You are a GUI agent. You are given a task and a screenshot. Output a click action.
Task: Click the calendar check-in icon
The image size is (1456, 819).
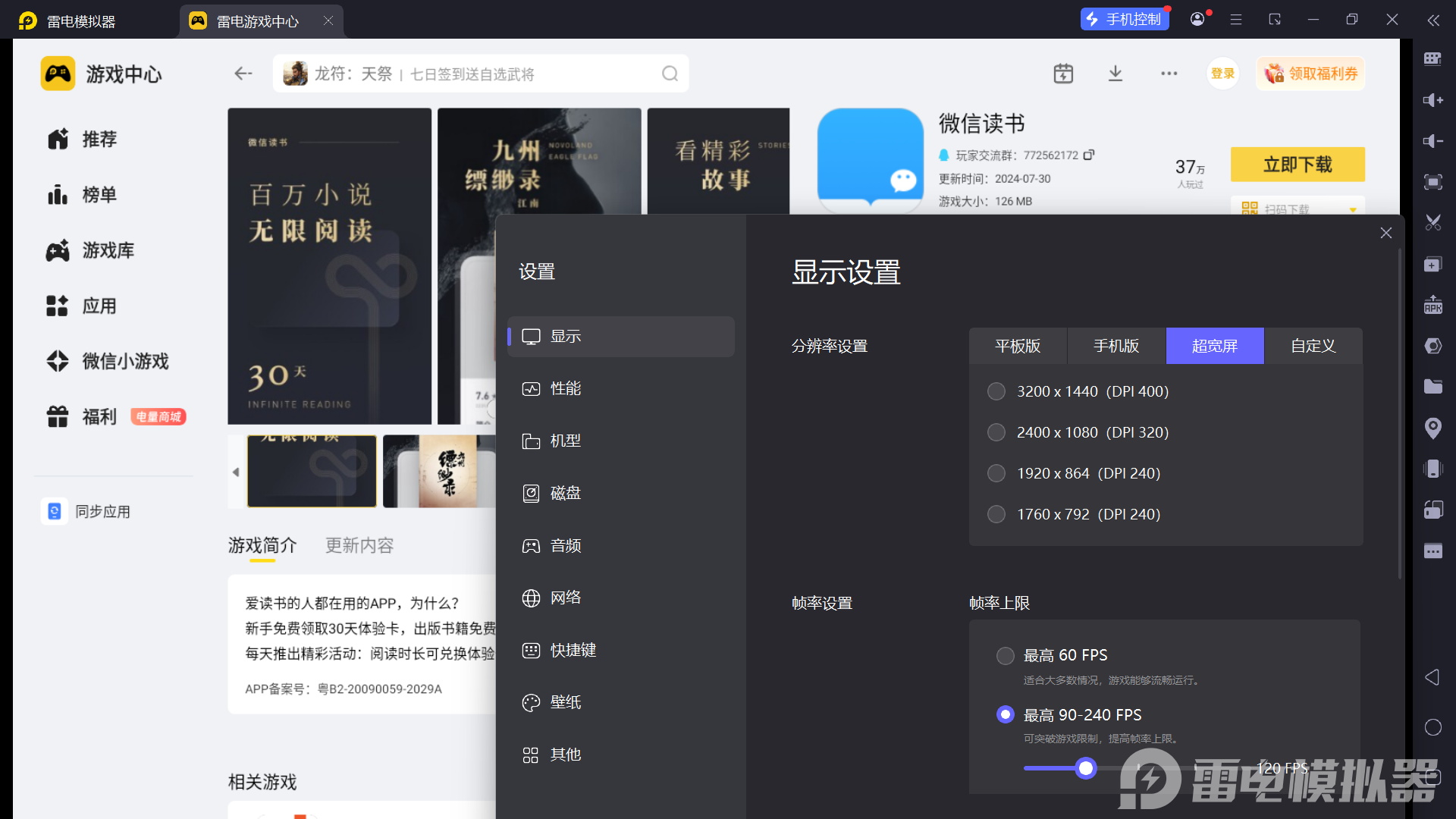pyautogui.click(x=1063, y=74)
